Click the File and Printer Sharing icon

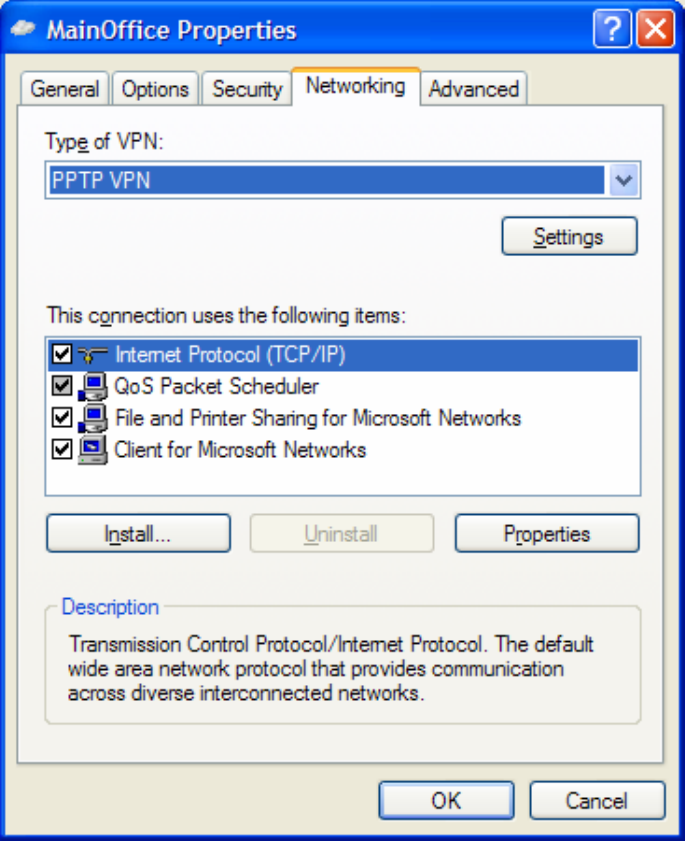tap(92, 418)
